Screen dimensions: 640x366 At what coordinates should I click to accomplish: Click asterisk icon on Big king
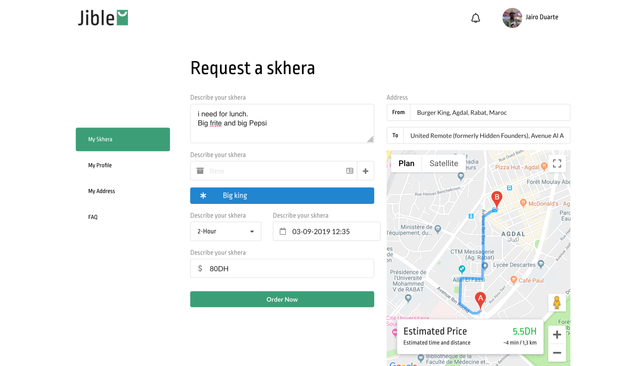coord(203,195)
